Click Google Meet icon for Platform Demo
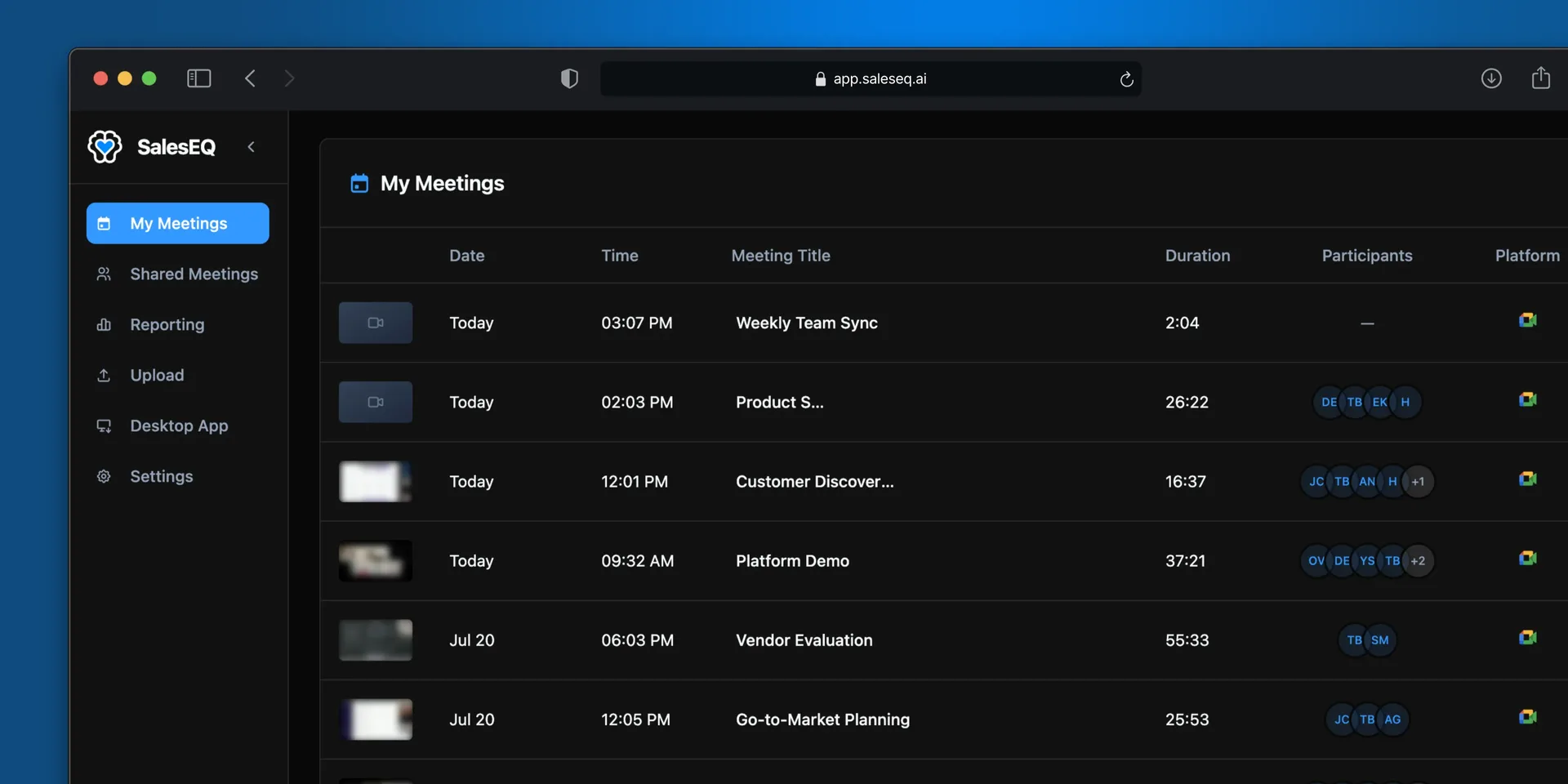 [1527, 558]
